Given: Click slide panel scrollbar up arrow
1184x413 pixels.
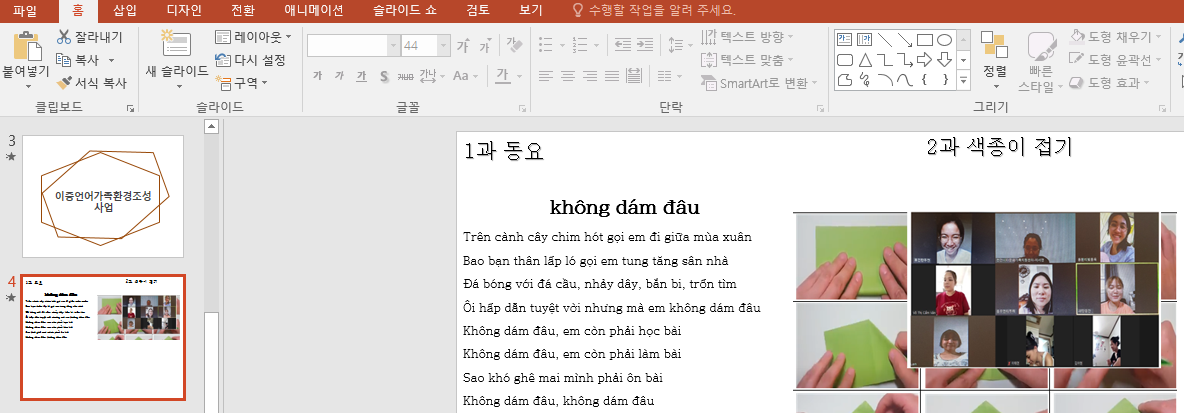Looking at the screenshot, I should (211, 126).
